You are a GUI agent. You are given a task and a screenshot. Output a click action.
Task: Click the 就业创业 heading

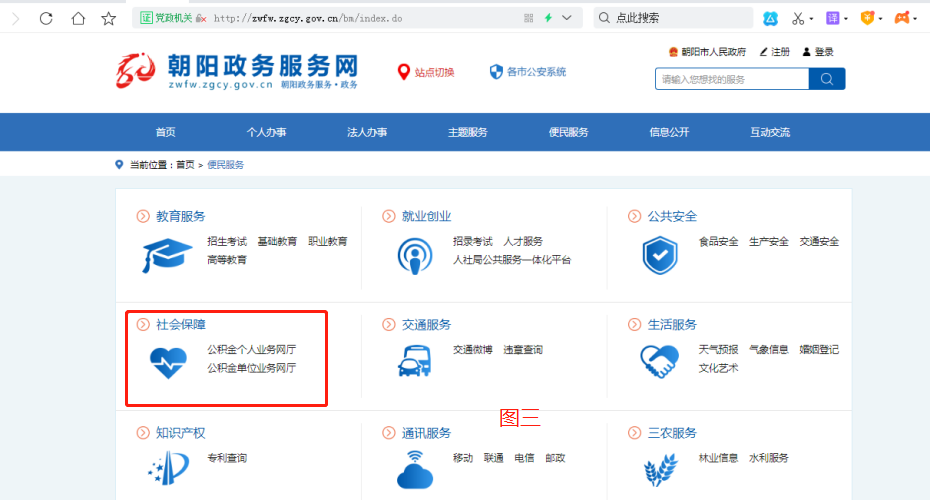(x=426, y=216)
